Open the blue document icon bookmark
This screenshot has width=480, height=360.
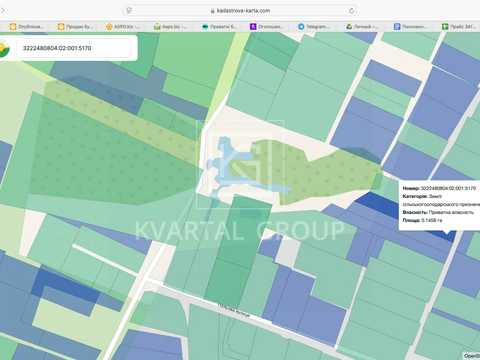pyautogui.click(x=410, y=27)
